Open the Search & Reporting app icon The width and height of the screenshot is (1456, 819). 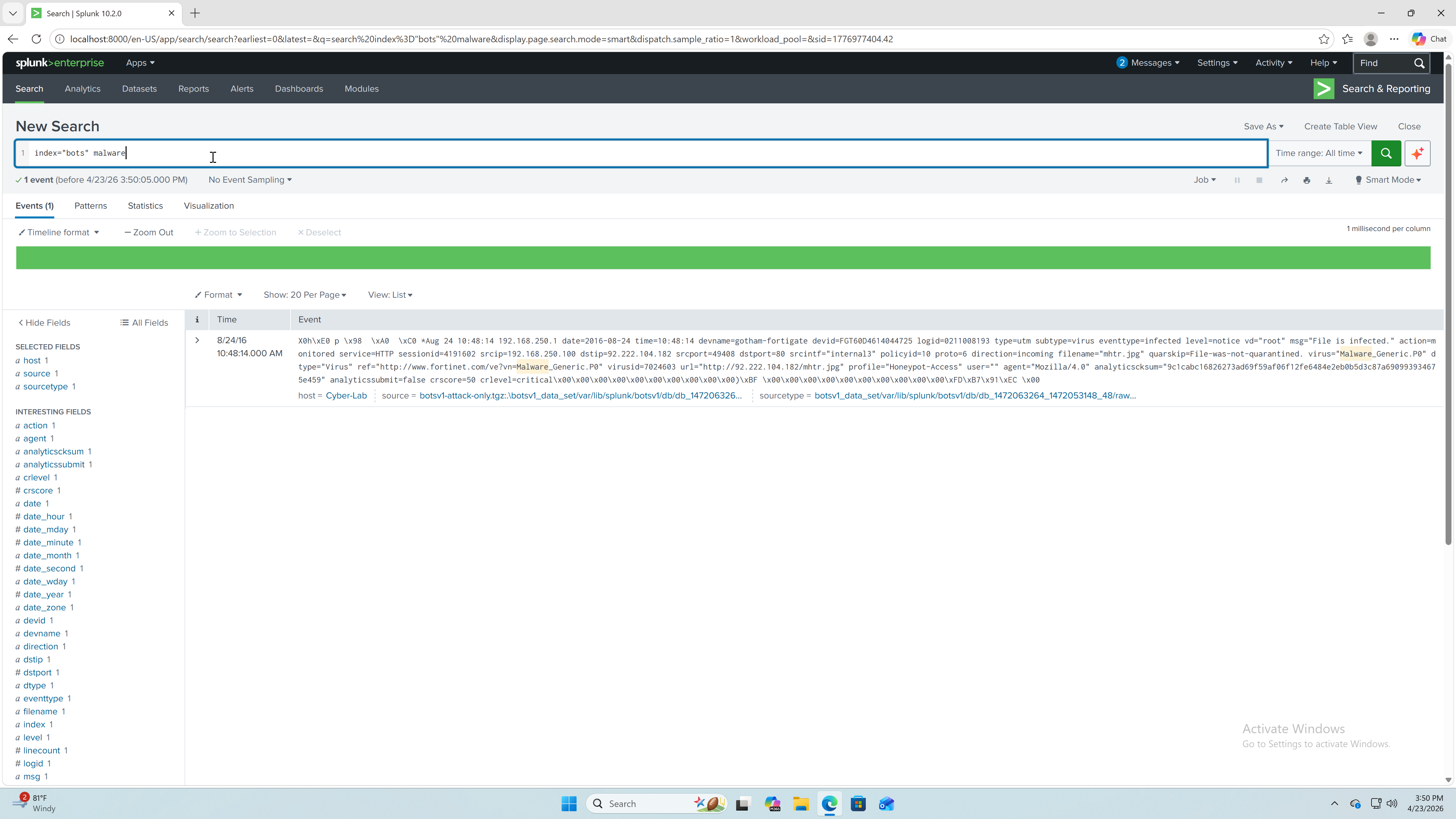tap(1324, 89)
